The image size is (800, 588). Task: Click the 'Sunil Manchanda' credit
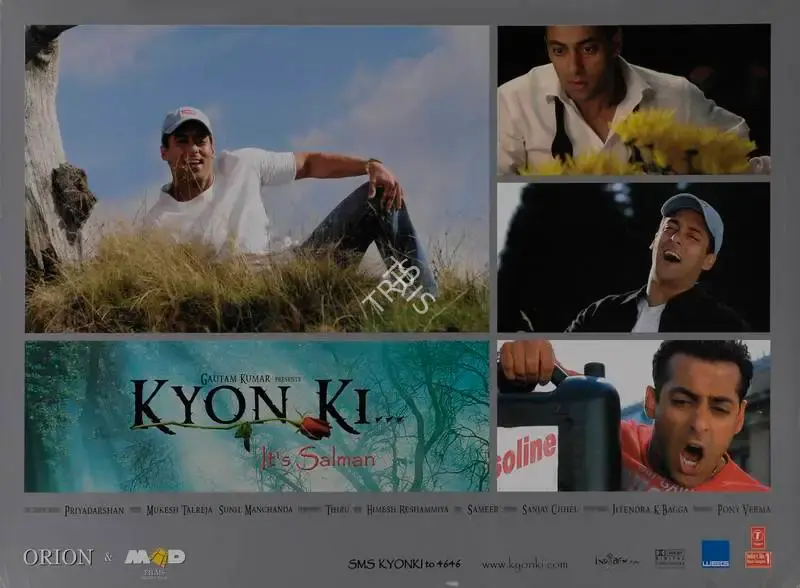pos(256,509)
